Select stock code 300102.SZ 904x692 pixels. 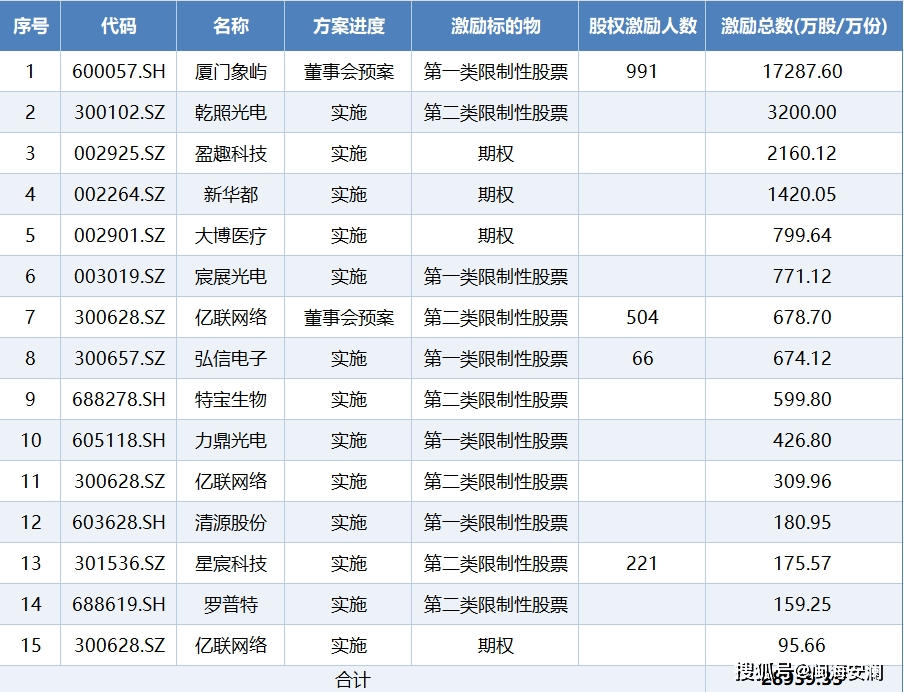tap(119, 112)
